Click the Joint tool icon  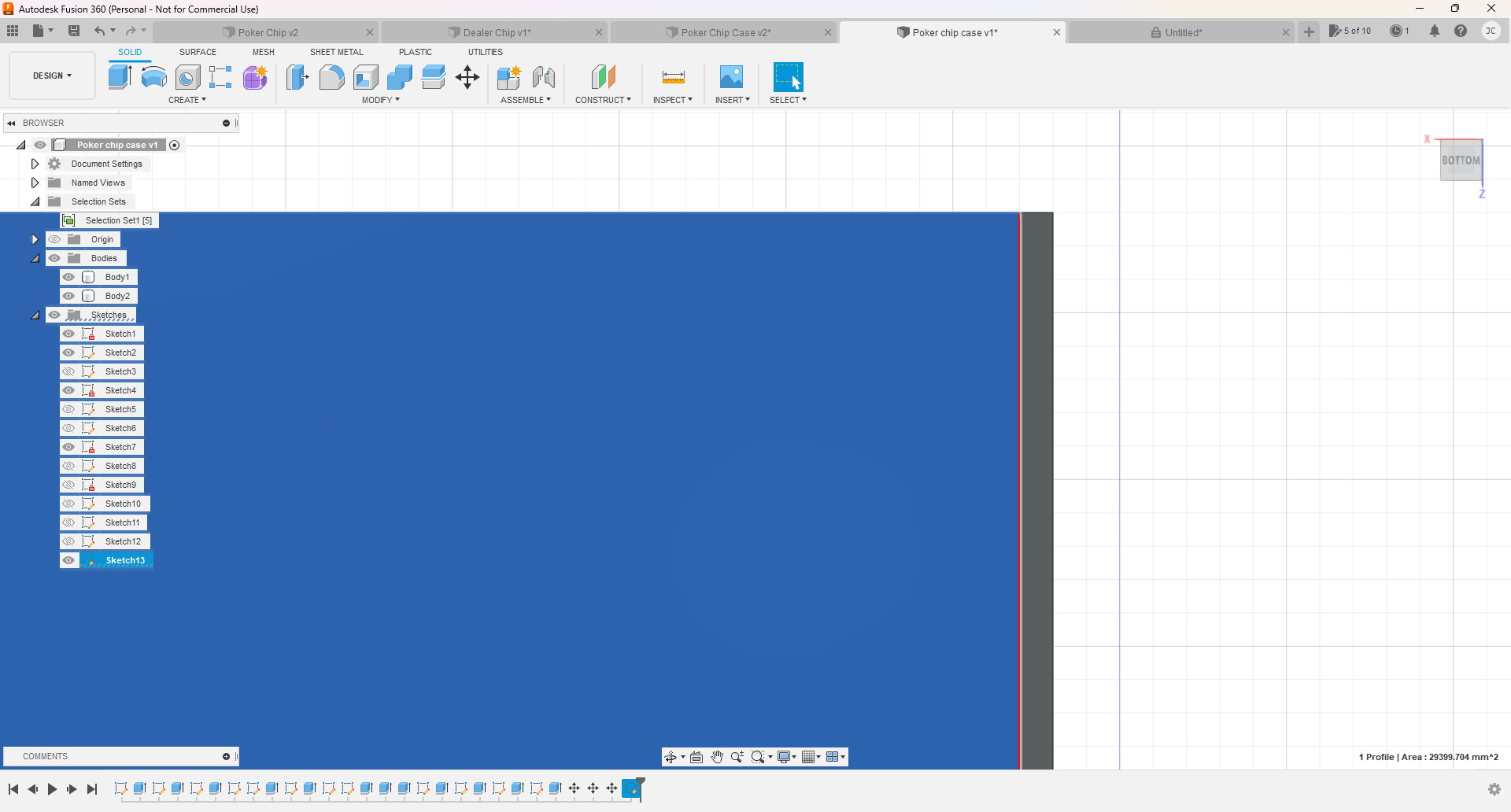544,77
